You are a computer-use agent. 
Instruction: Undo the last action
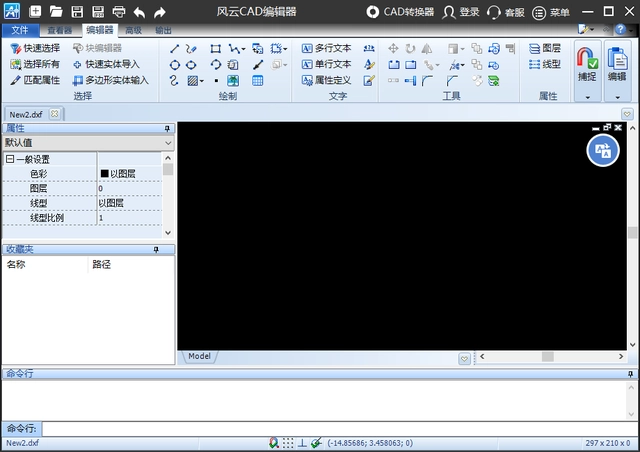tap(139, 12)
